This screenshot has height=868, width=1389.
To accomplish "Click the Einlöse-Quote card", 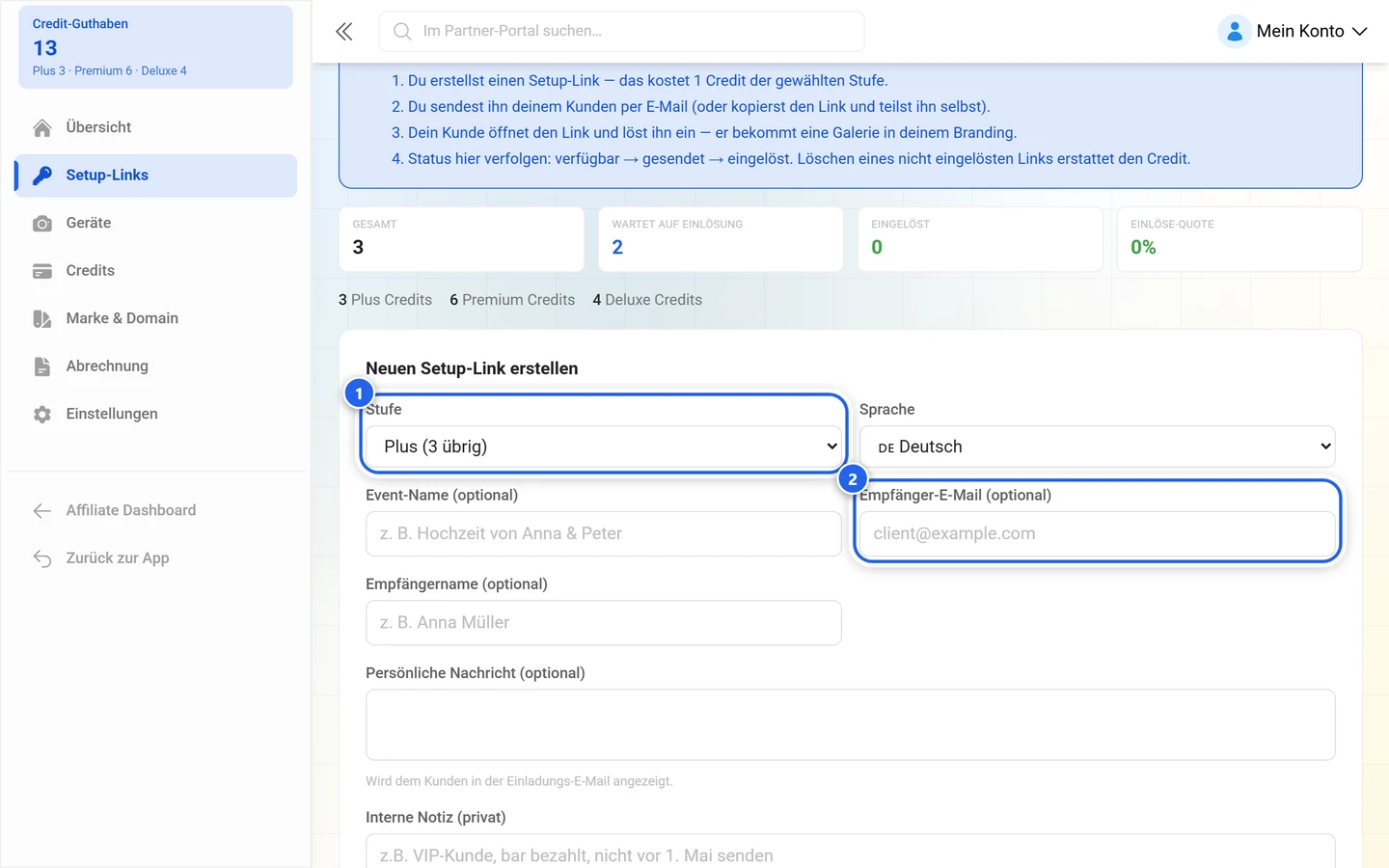I will [1239, 239].
